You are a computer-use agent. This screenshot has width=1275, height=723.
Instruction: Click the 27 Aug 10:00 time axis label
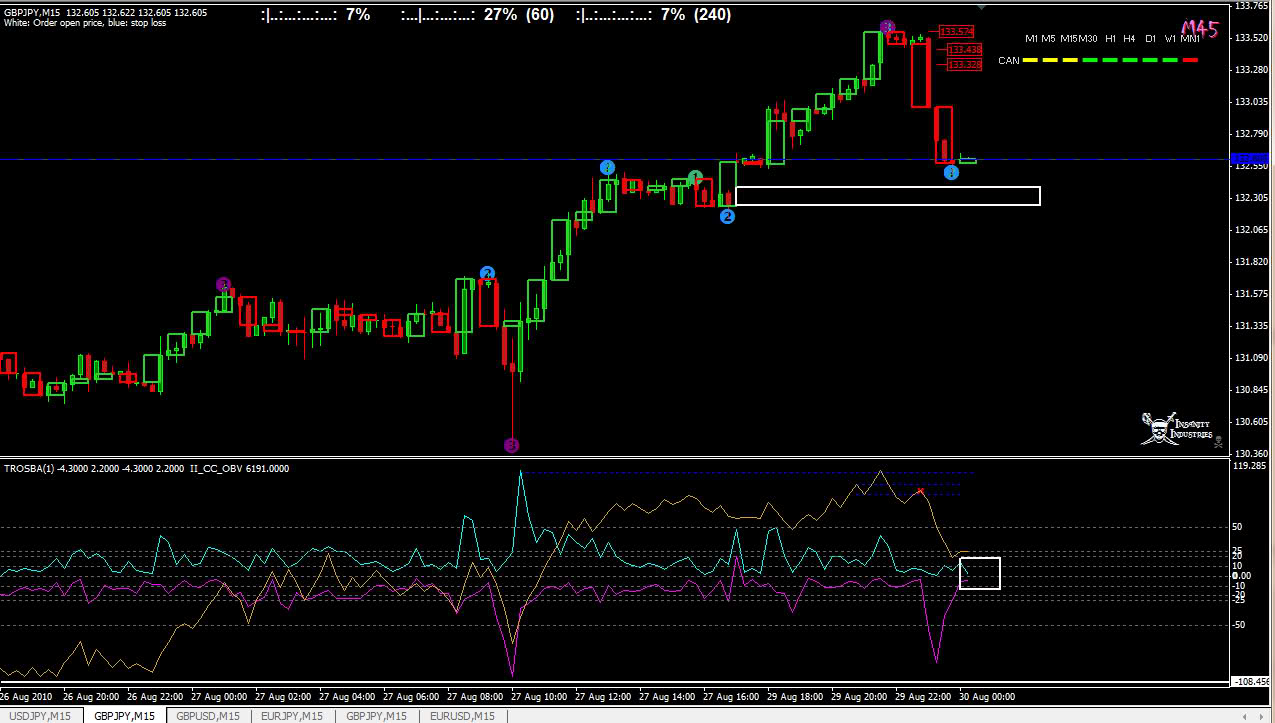(539, 696)
